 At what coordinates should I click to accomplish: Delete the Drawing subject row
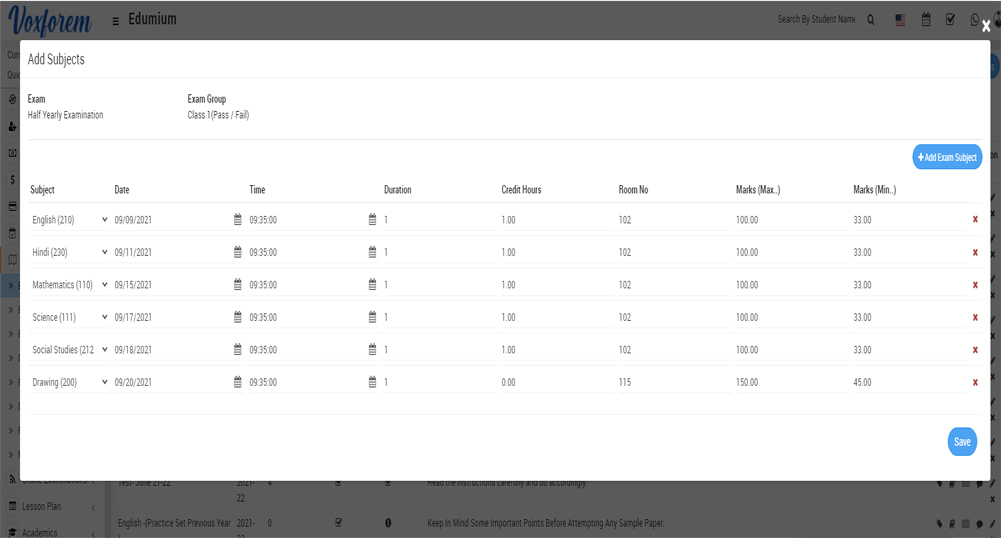pos(975,383)
